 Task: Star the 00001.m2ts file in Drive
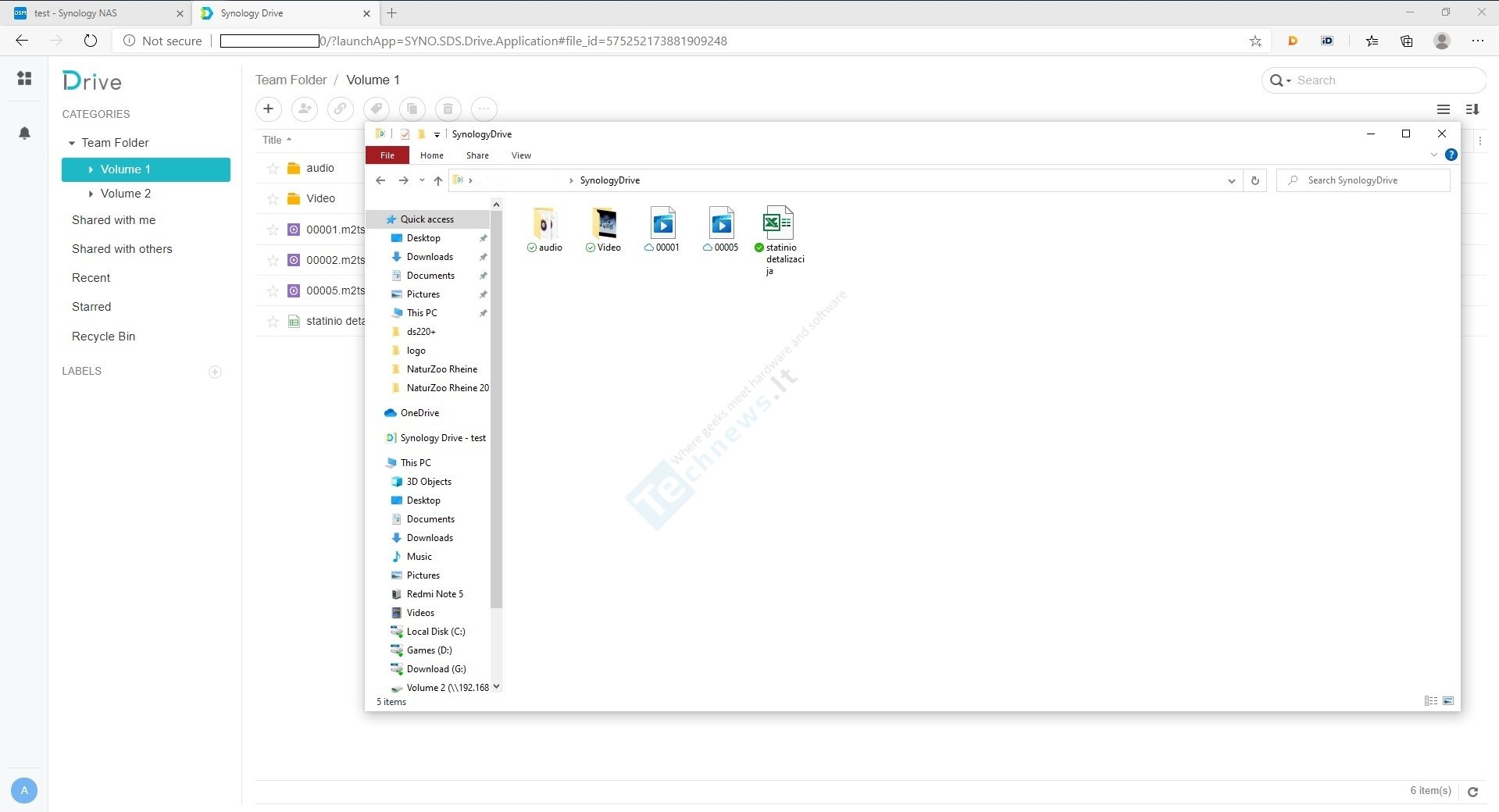point(273,230)
